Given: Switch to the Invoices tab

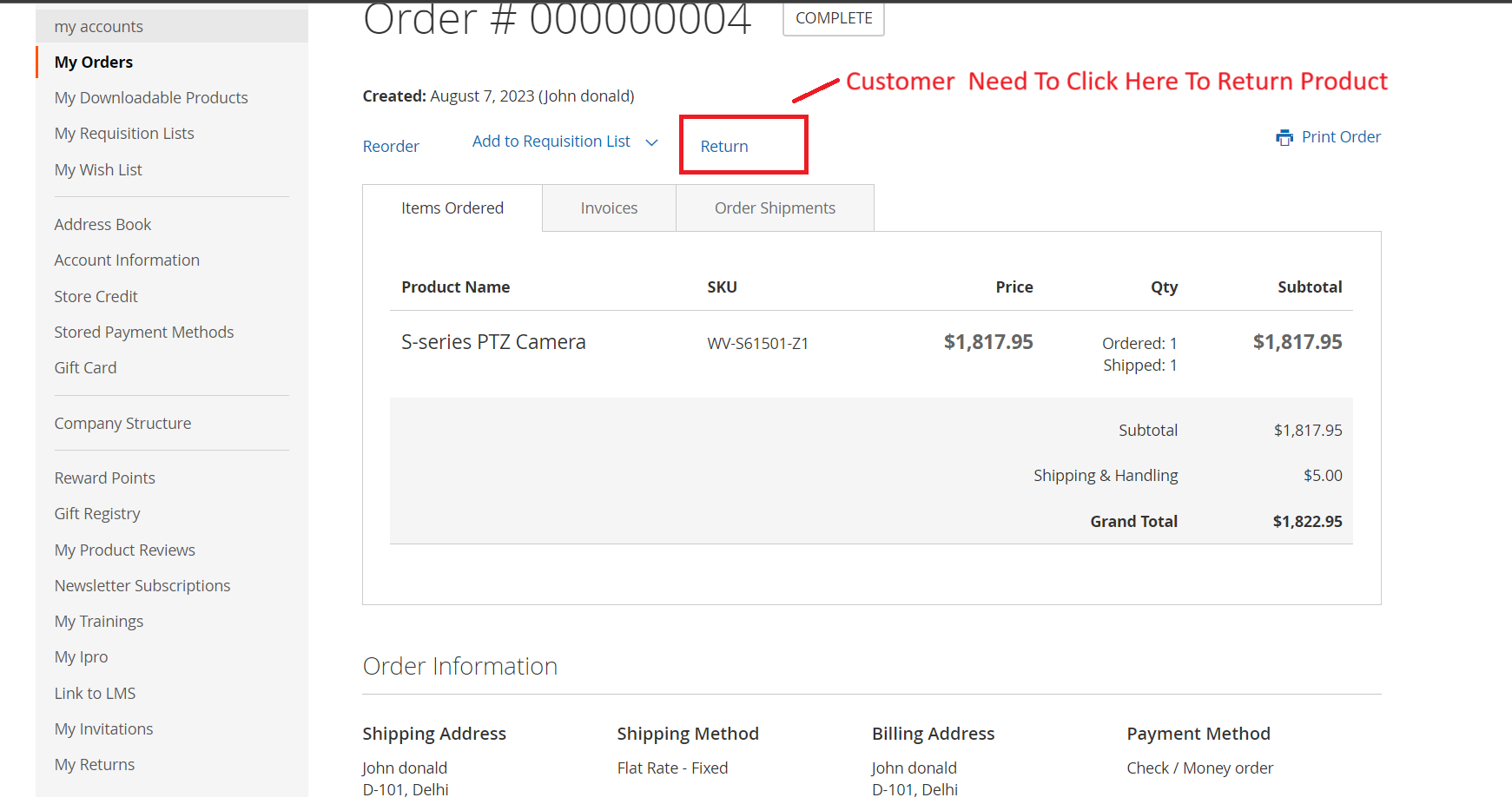Looking at the screenshot, I should (x=609, y=208).
